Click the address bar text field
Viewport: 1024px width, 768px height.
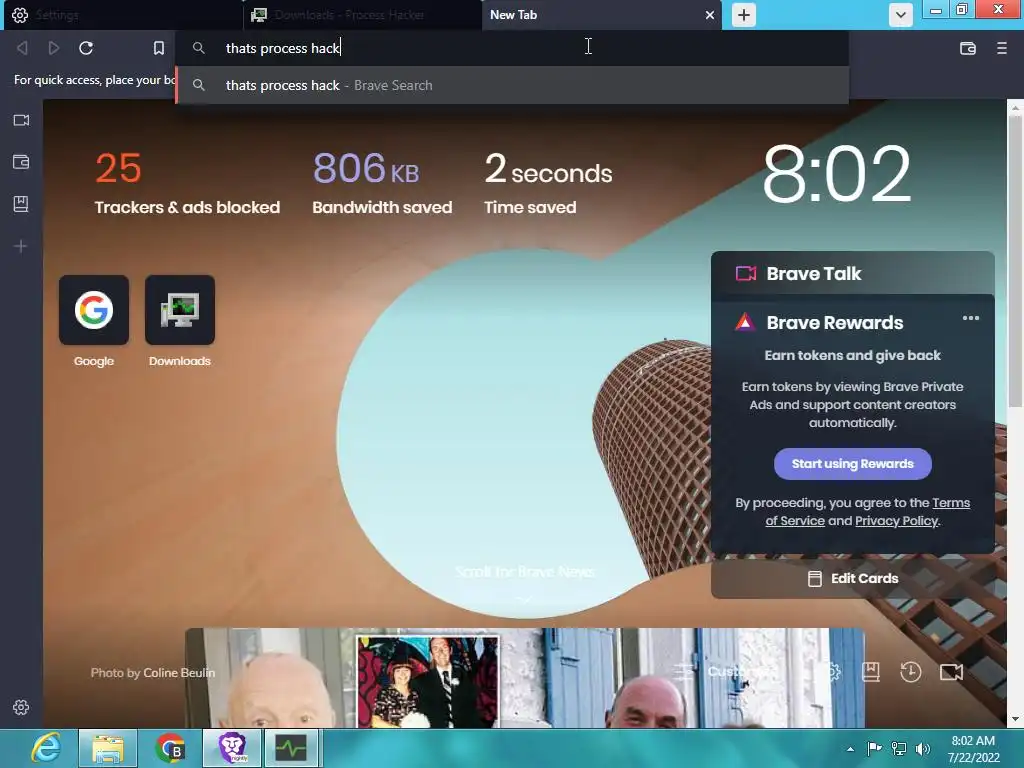click(513, 48)
